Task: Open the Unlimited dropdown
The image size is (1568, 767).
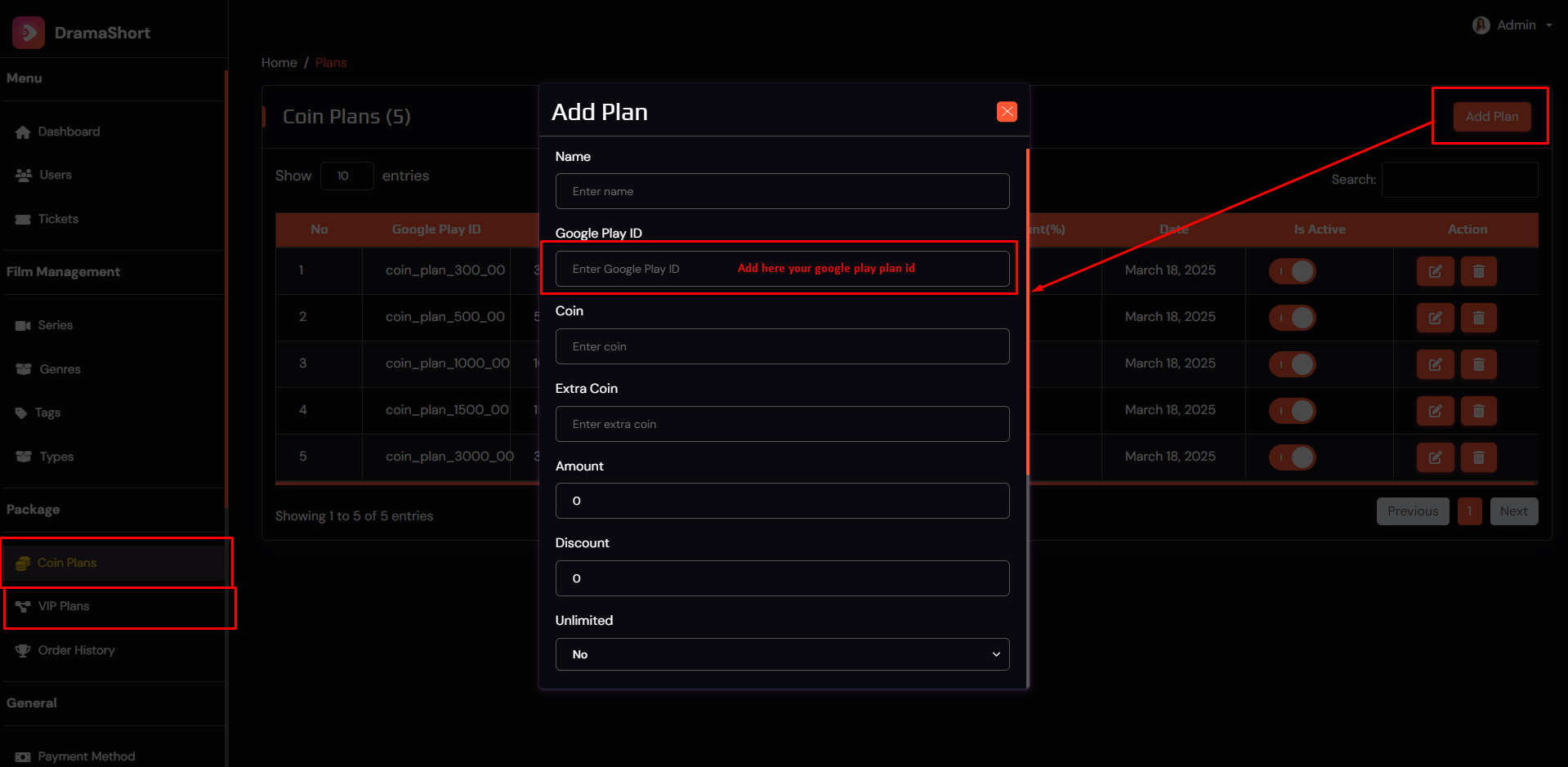Action: coord(782,654)
